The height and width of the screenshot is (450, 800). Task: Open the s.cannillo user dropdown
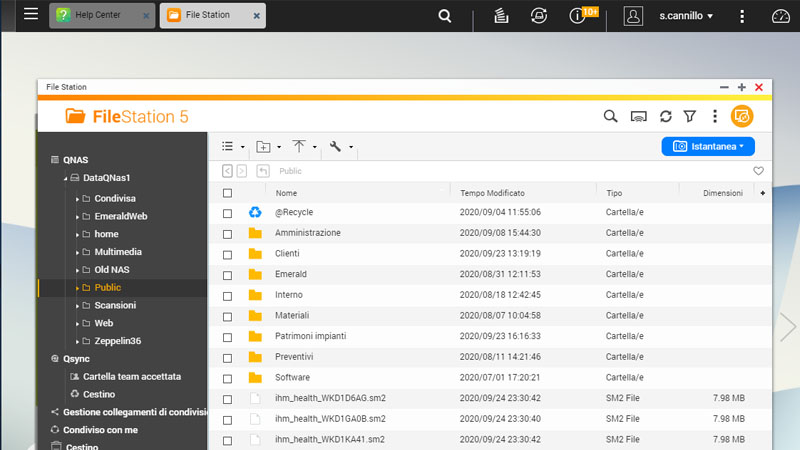[686, 16]
